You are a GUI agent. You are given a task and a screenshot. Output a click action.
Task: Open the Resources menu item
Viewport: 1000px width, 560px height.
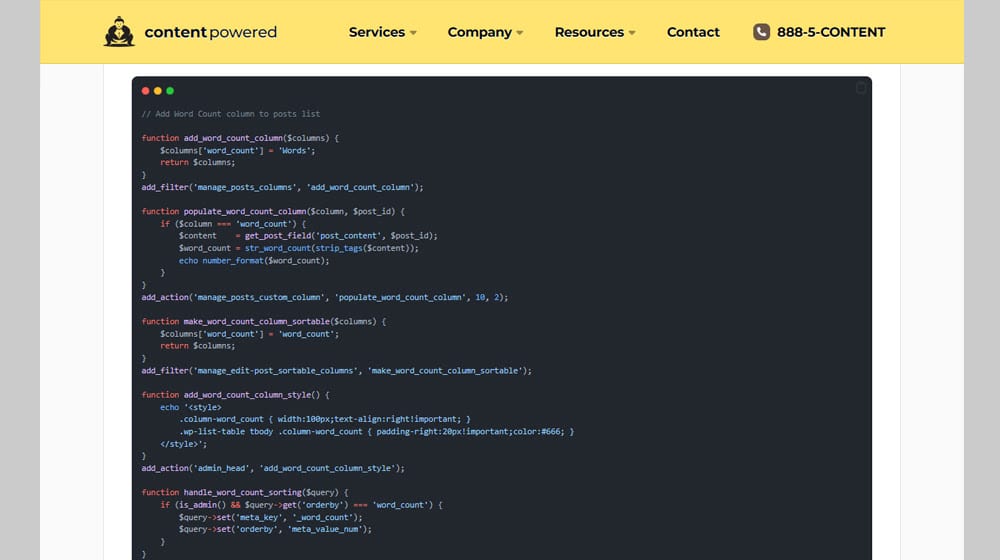click(x=589, y=32)
